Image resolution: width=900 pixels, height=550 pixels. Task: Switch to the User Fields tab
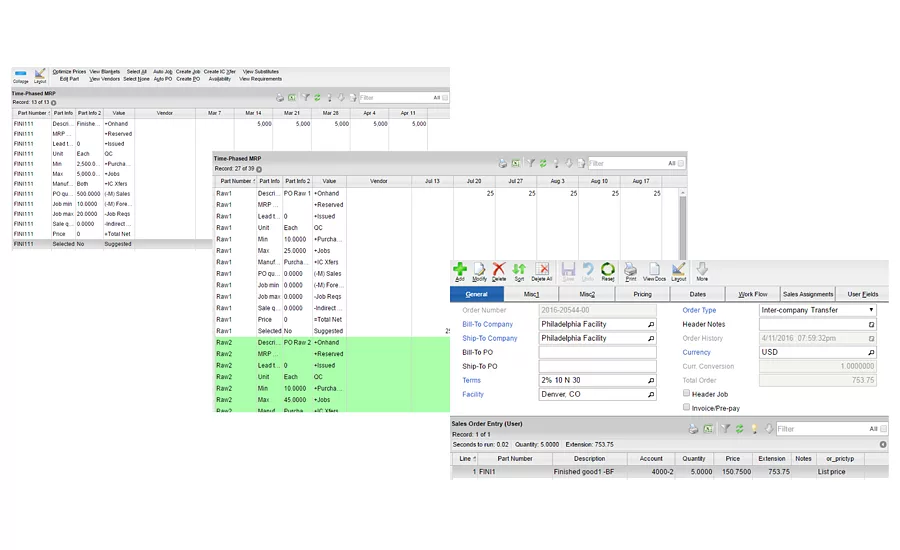pyautogui.click(x=863, y=294)
